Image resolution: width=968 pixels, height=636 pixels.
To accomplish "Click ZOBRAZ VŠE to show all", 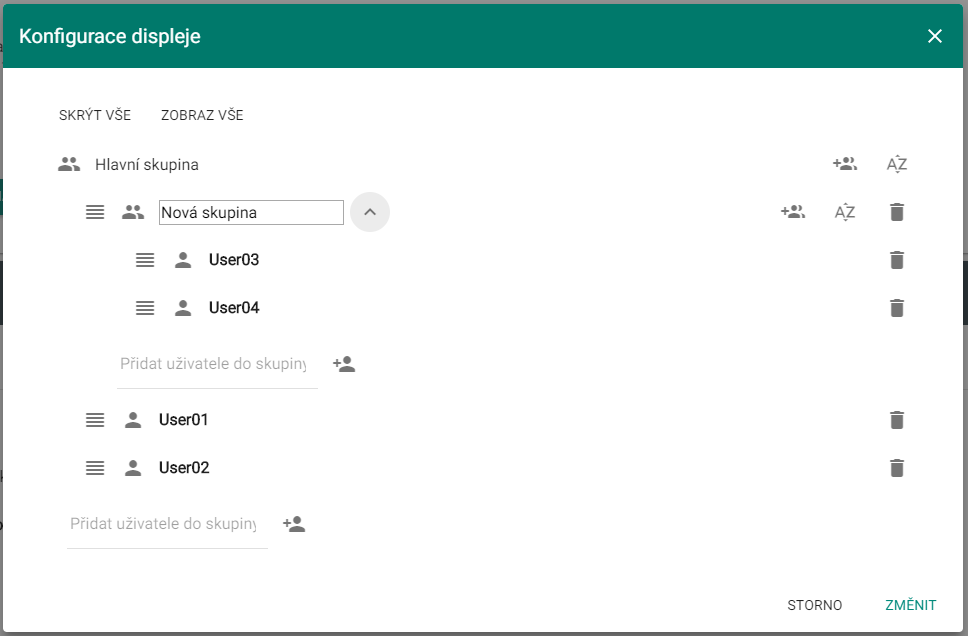I will [x=202, y=115].
